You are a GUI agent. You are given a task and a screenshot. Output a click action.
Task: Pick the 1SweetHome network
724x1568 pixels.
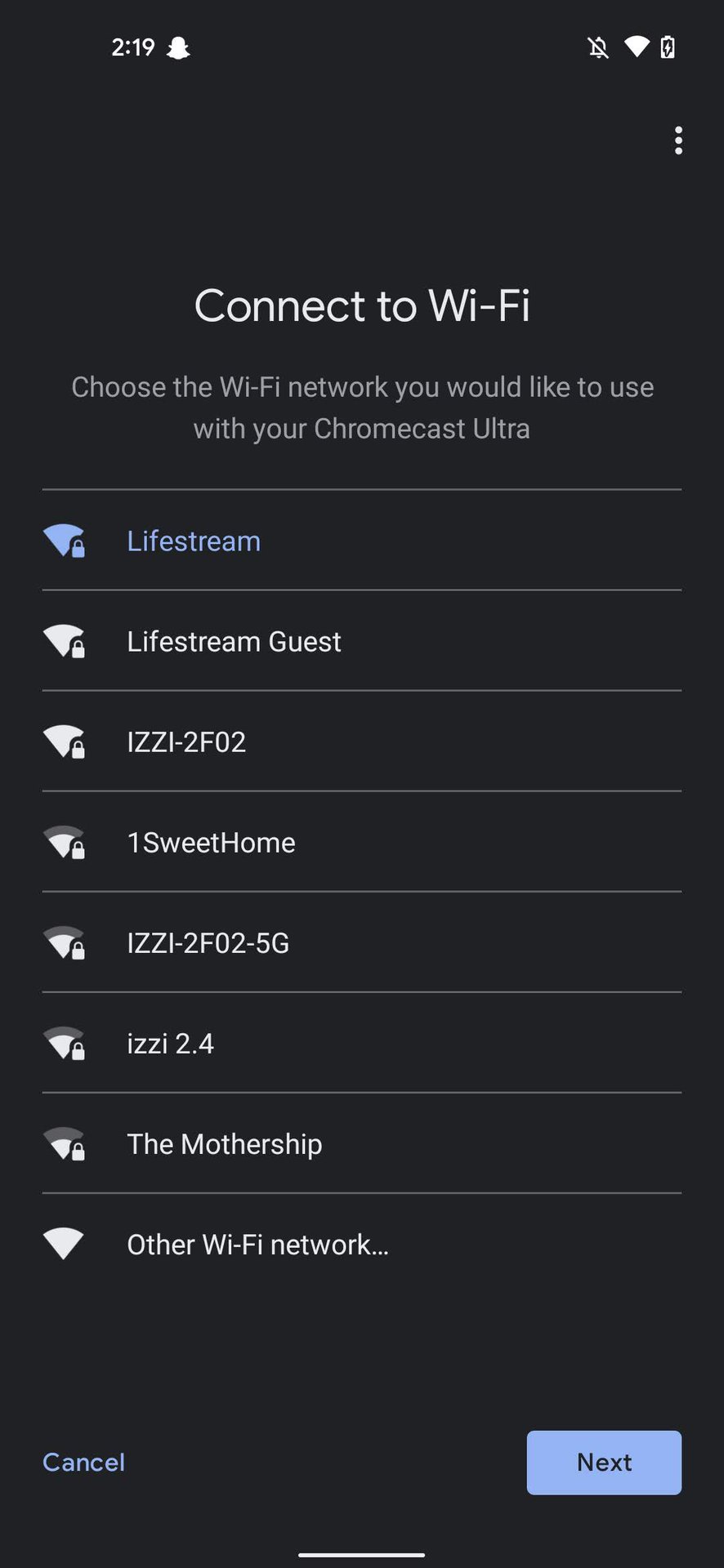pyautogui.click(x=211, y=842)
